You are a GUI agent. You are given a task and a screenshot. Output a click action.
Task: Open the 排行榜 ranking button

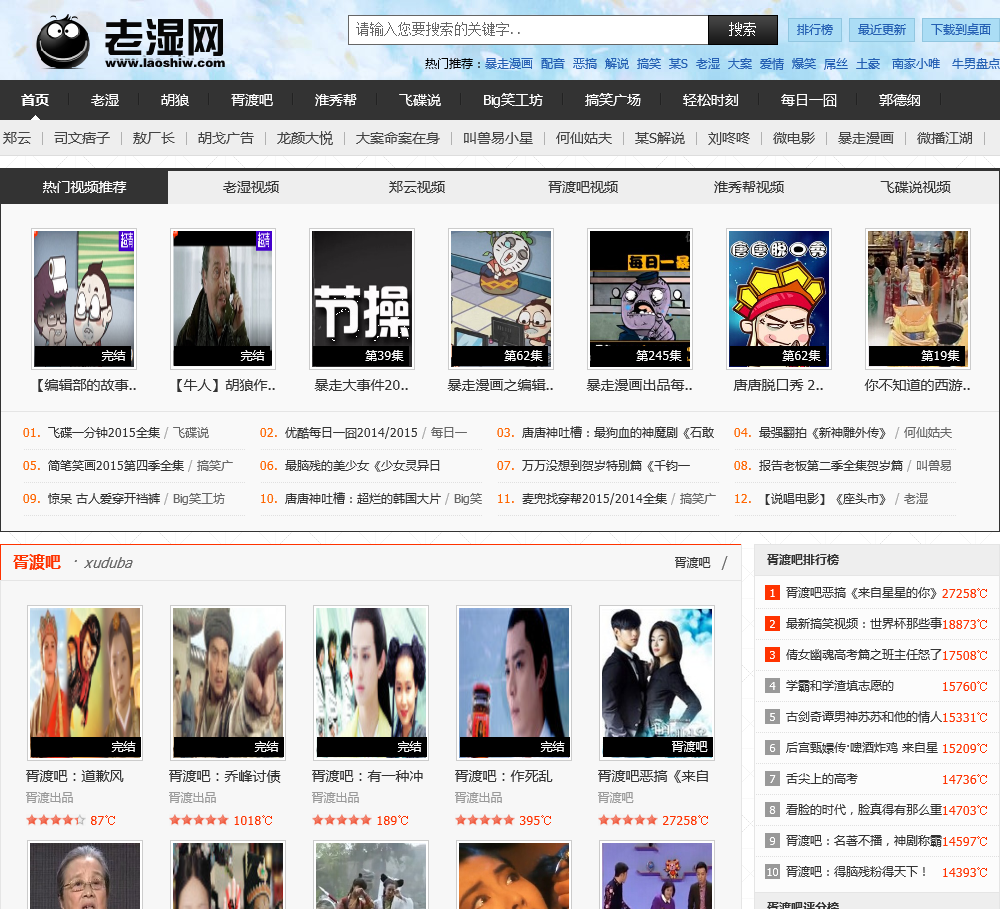click(814, 30)
